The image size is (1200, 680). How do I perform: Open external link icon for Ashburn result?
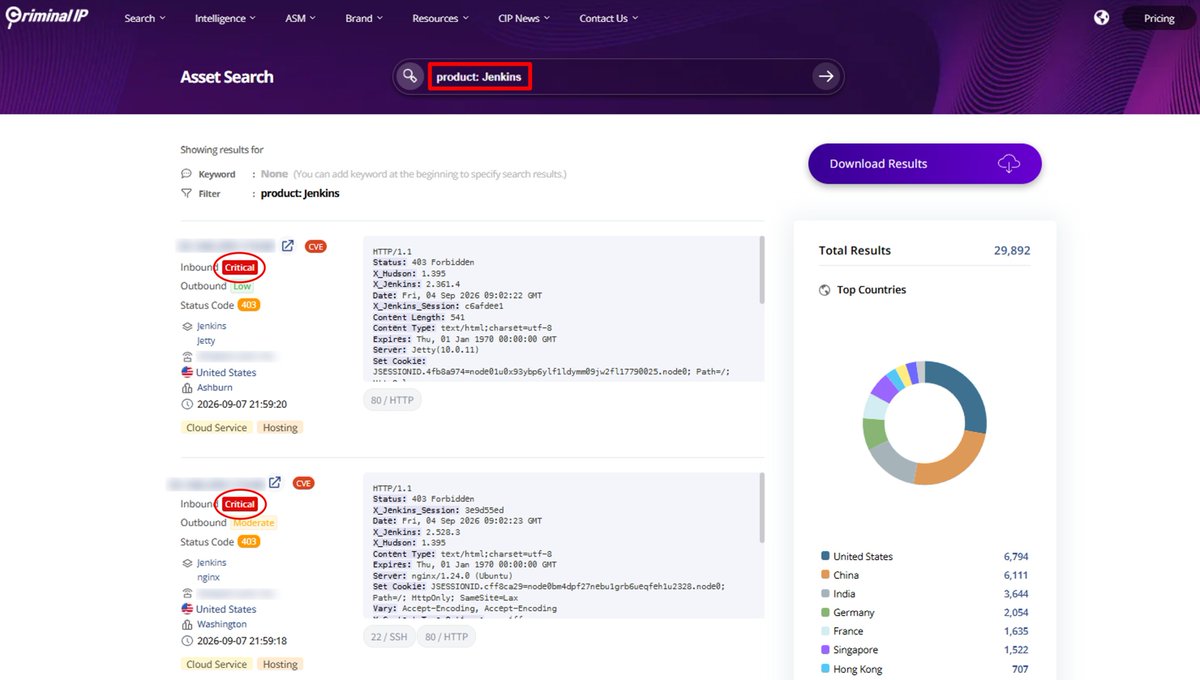(x=287, y=245)
